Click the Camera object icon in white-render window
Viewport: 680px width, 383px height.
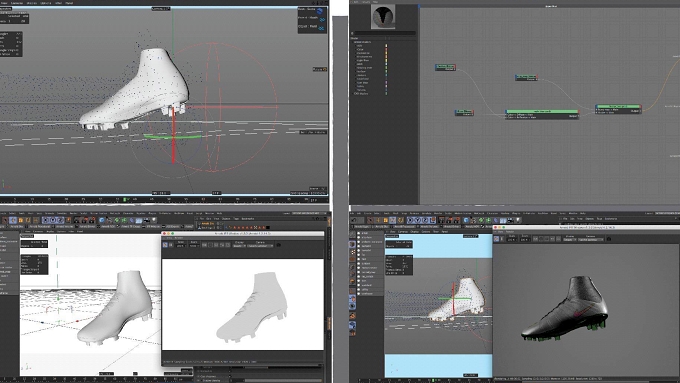[x=147, y=220]
